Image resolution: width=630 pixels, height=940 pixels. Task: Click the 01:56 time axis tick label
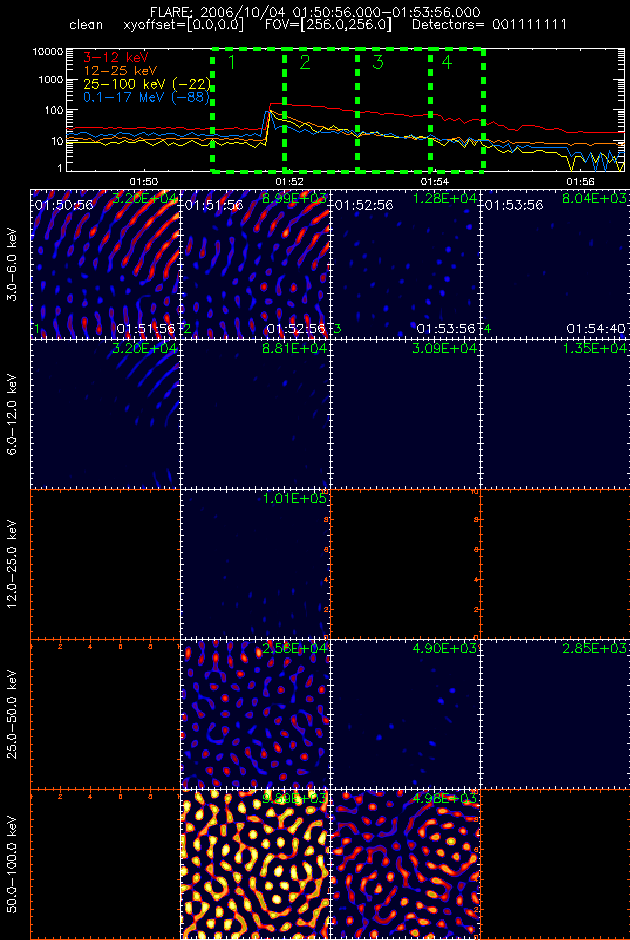pyautogui.click(x=580, y=182)
